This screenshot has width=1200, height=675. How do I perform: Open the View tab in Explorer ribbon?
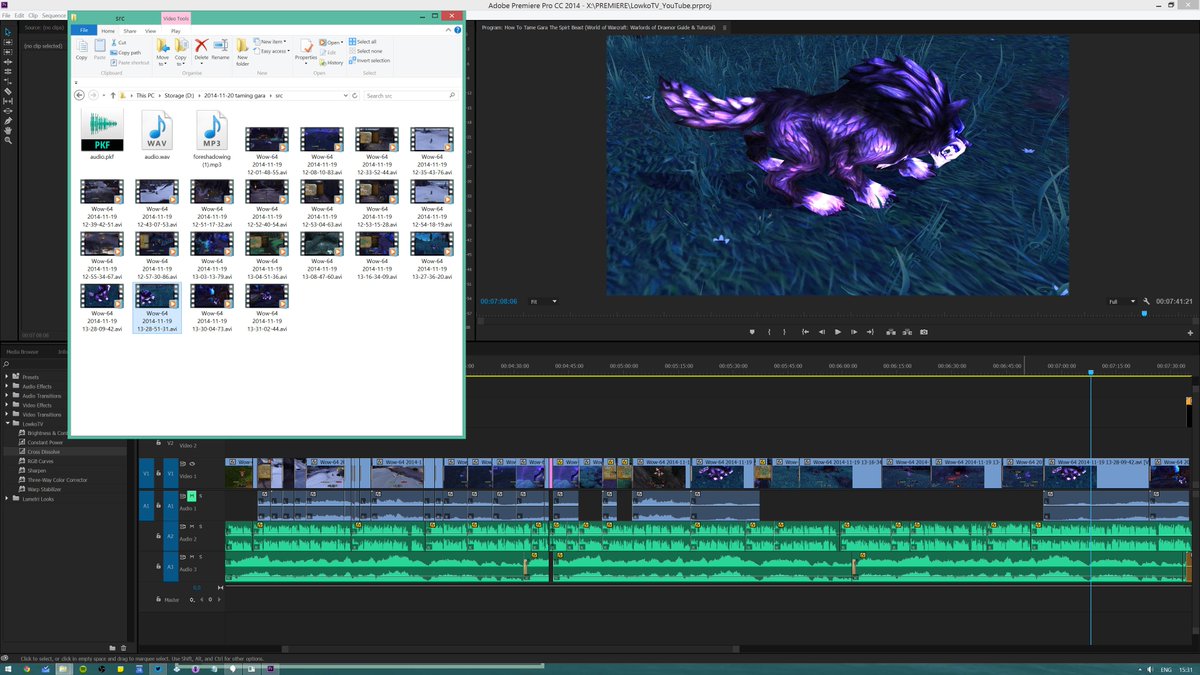click(x=151, y=31)
